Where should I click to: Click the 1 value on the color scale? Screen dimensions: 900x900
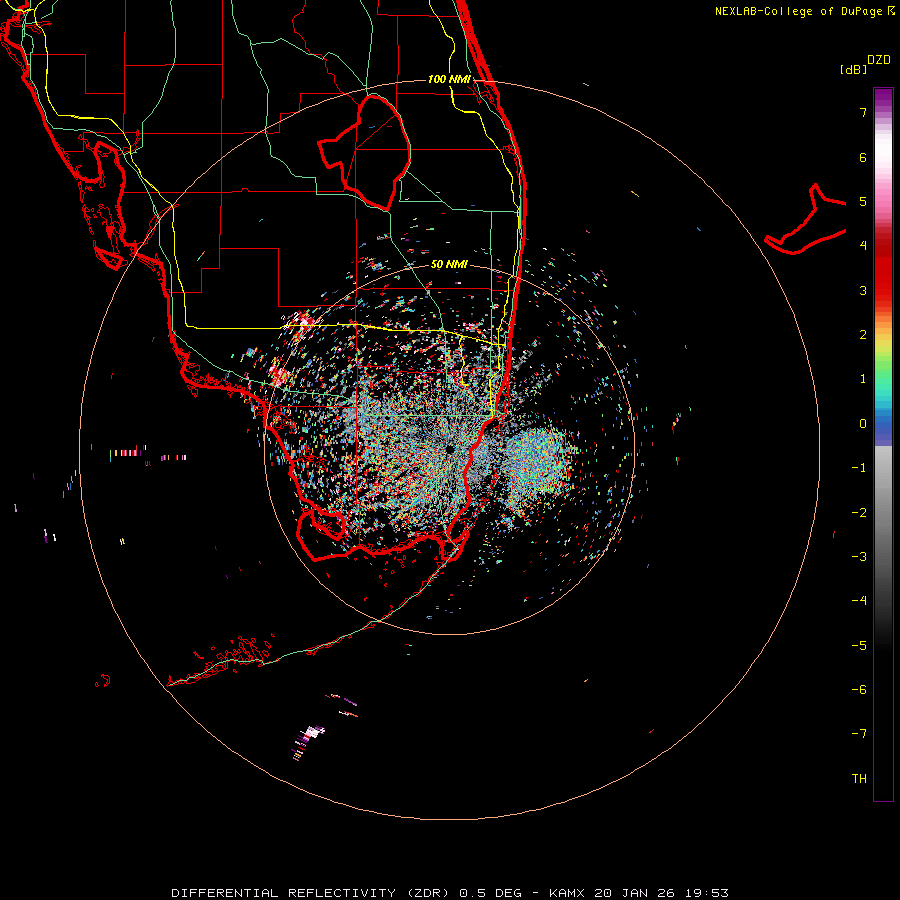(863, 379)
